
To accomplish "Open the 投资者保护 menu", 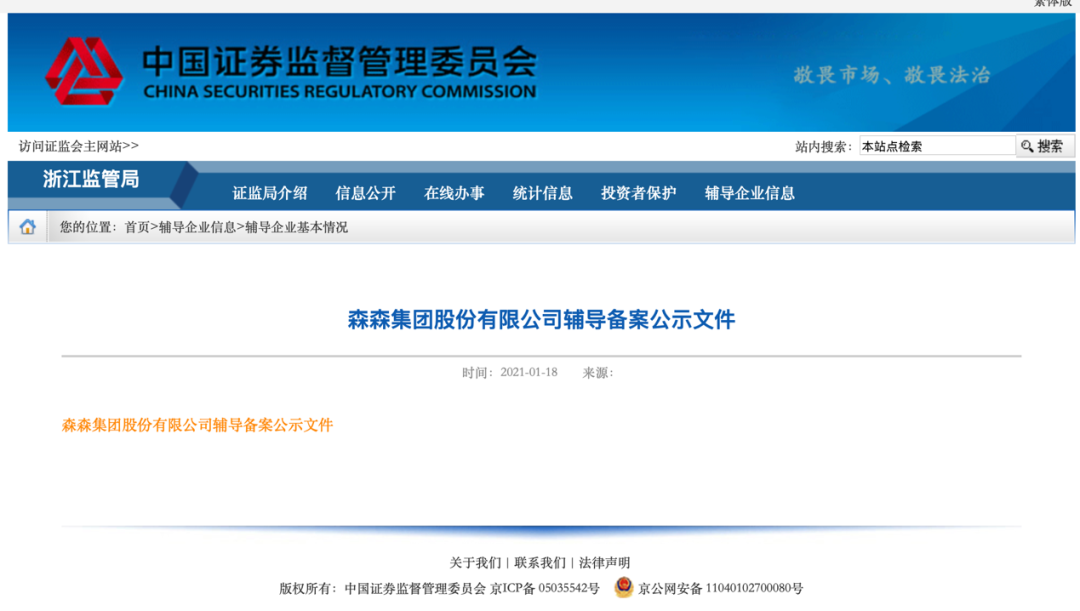I will [638, 194].
